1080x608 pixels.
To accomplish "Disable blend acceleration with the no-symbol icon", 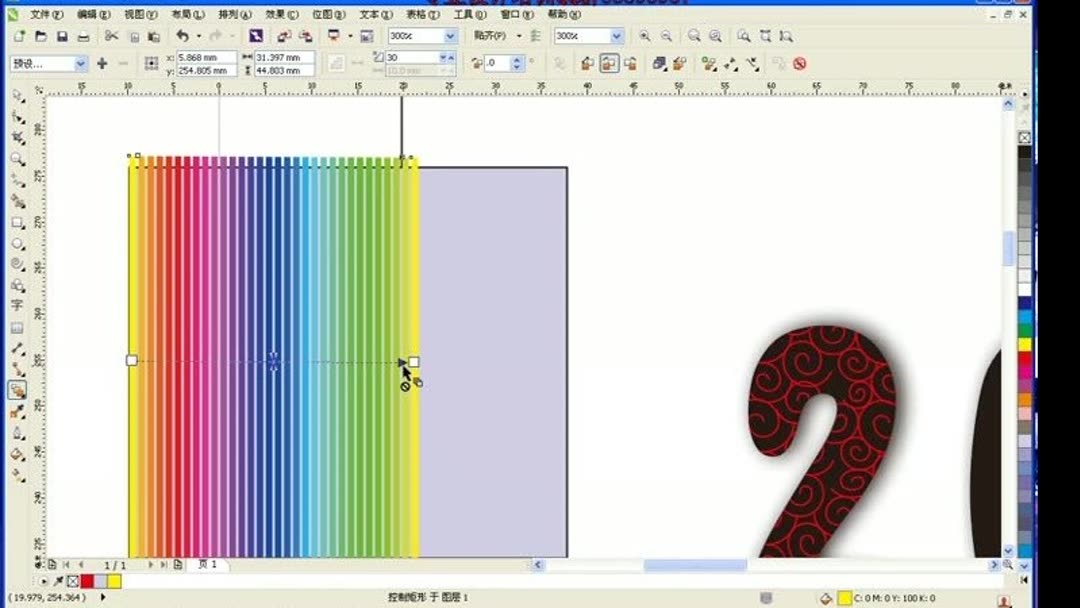I will click(x=802, y=65).
